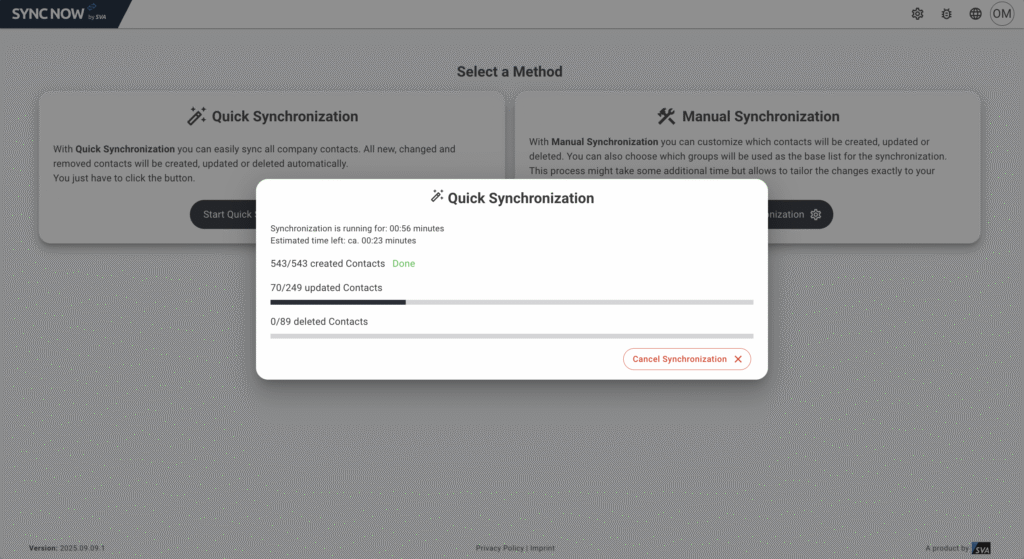The width and height of the screenshot is (1024, 559).
Task: Click the updated Contacts progress bar
Action: 511,301
